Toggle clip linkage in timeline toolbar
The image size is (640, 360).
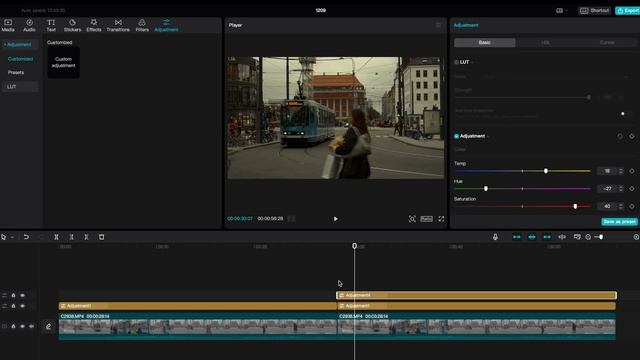click(x=547, y=237)
